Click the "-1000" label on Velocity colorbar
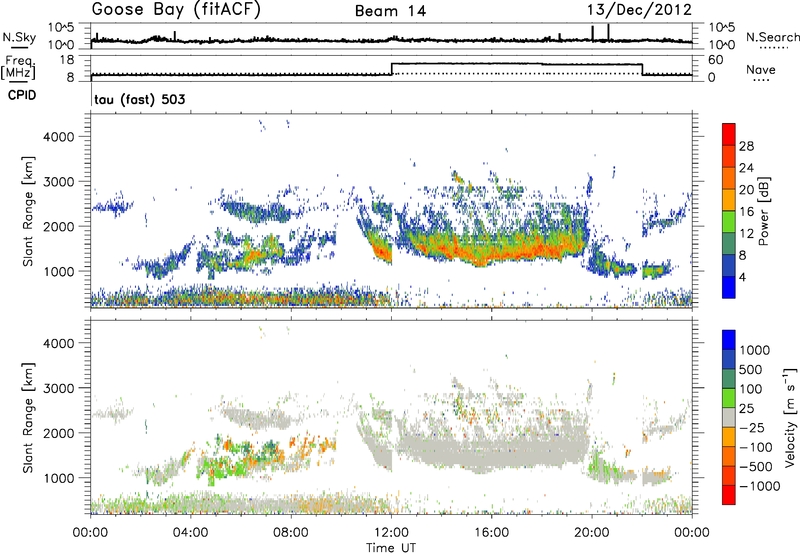The height and width of the screenshot is (554, 800). [x=760, y=486]
